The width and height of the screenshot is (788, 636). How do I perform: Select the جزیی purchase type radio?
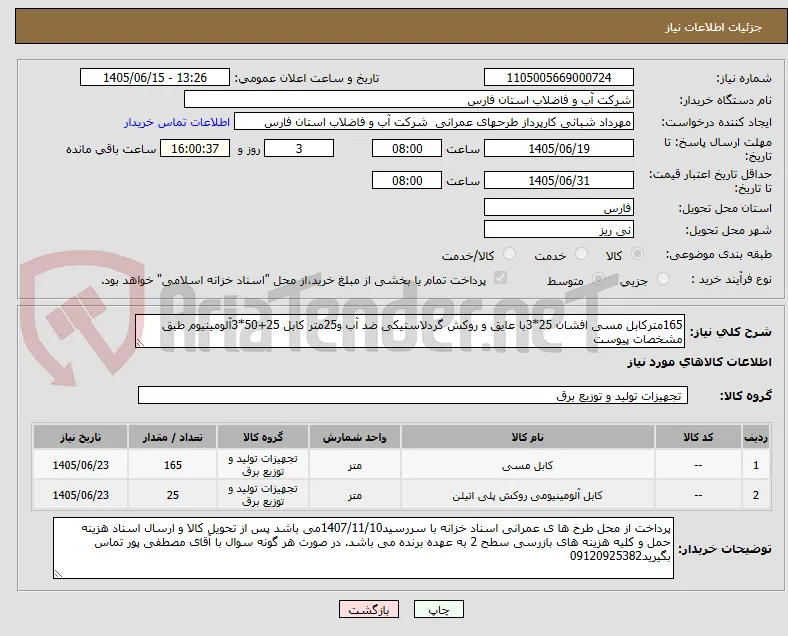[x=663, y=279]
